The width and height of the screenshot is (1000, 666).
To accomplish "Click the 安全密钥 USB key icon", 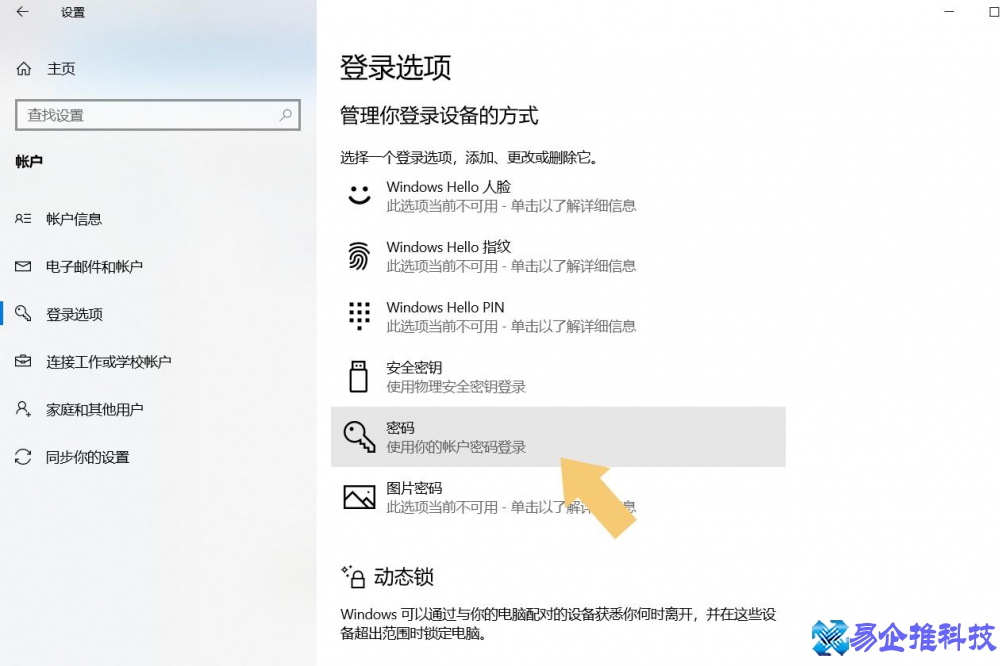I will tap(359, 376).
